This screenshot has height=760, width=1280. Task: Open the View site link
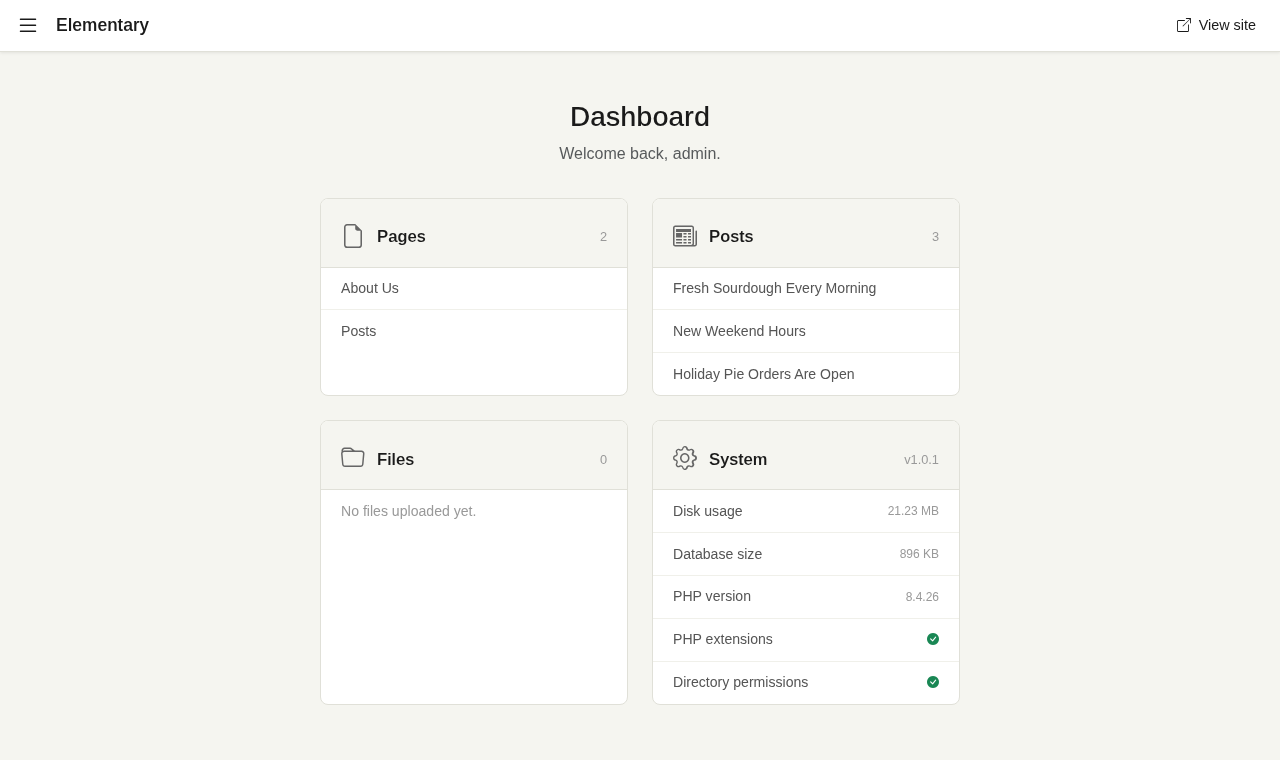(1216, 25)
